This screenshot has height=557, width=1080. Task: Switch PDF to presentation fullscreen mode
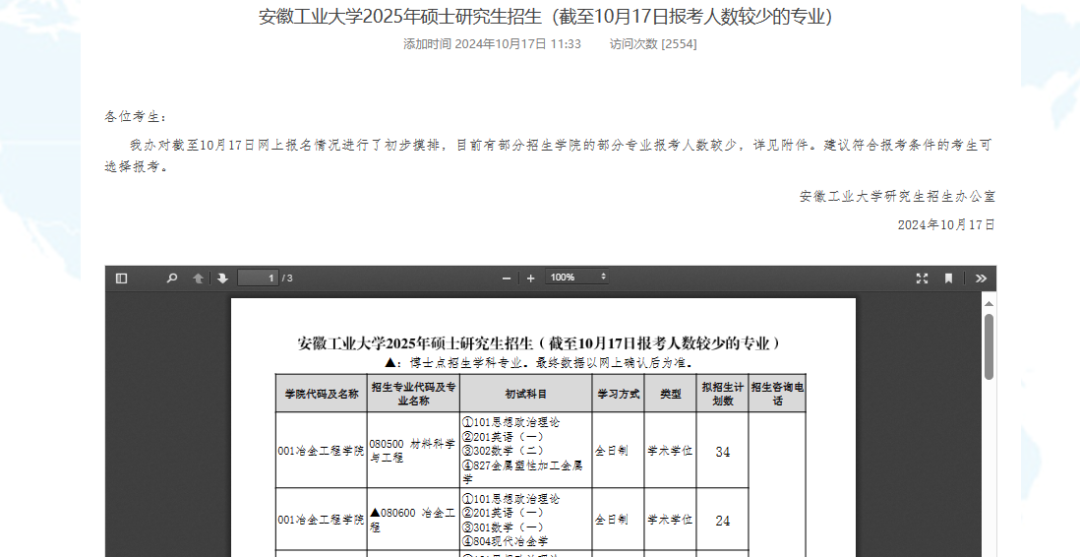[922, 278]
